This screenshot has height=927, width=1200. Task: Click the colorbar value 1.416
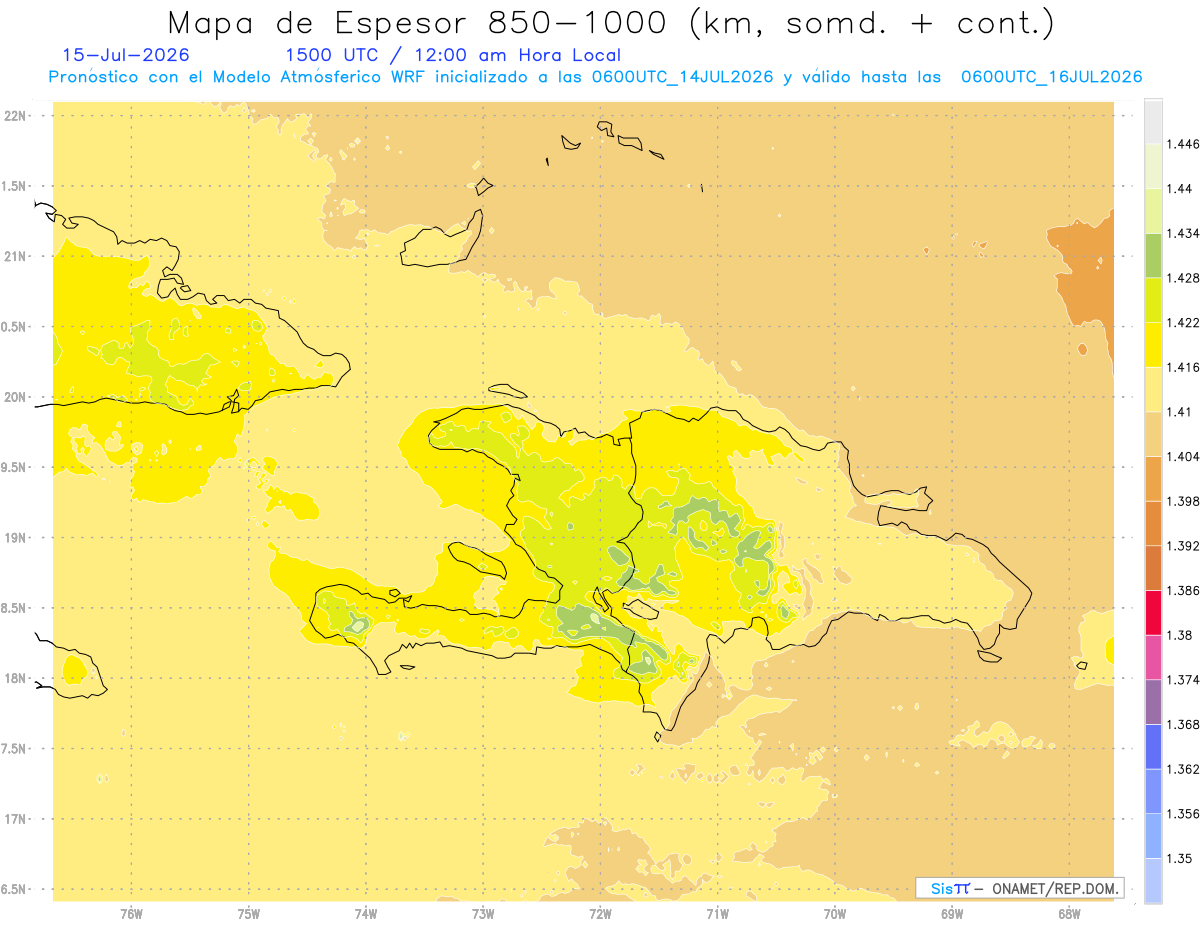click(x=1185, y=367)
